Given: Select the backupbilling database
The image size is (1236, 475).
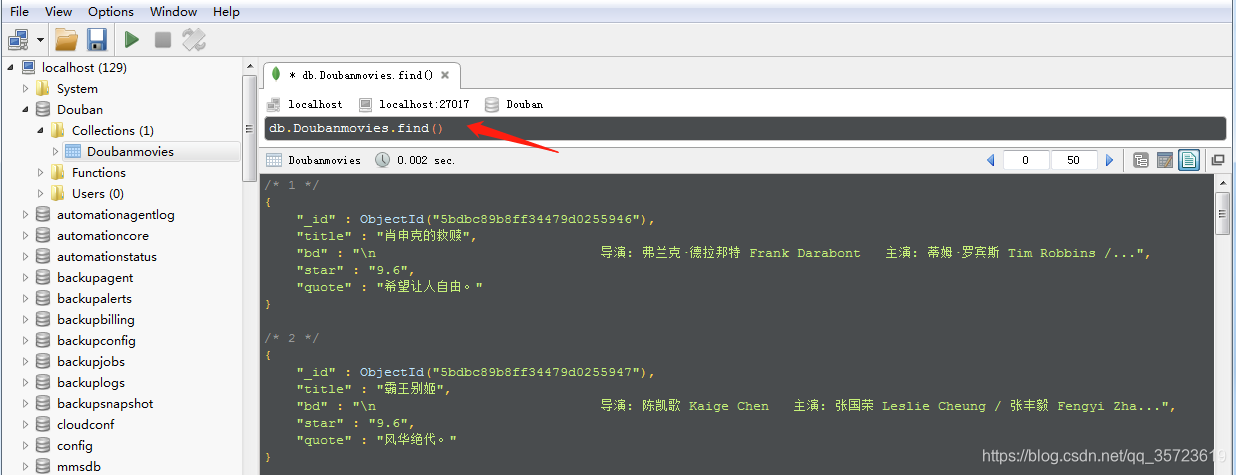Looking at the screenshot, I should pyautogui.click(x=96, y=319).
